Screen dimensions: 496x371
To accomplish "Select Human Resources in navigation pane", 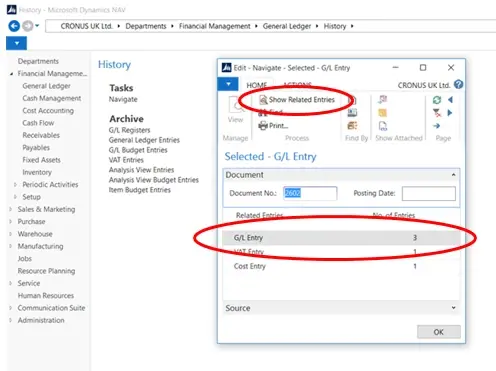I will 46,296.
